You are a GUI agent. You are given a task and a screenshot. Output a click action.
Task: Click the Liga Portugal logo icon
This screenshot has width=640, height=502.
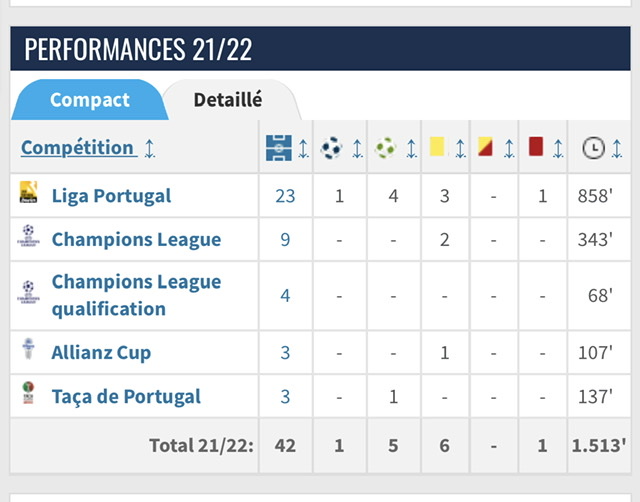(28, 194)
